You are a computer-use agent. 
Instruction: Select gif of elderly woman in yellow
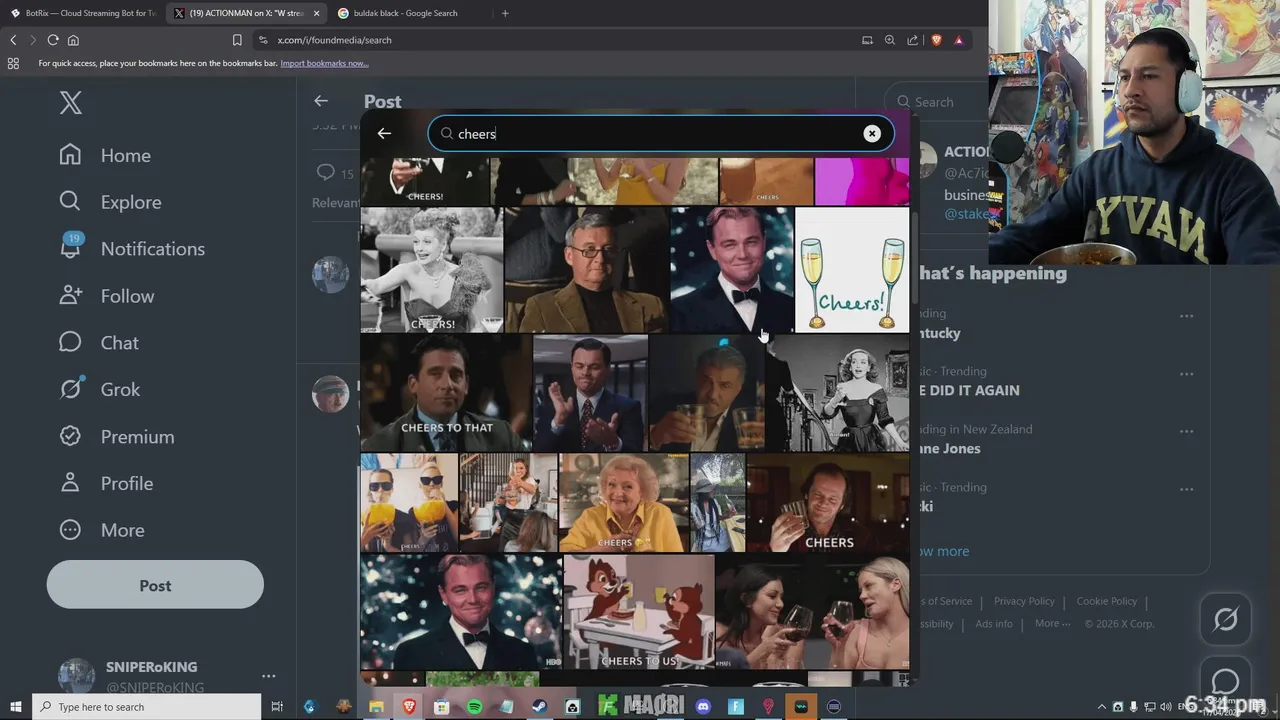(x=623, y=503)
